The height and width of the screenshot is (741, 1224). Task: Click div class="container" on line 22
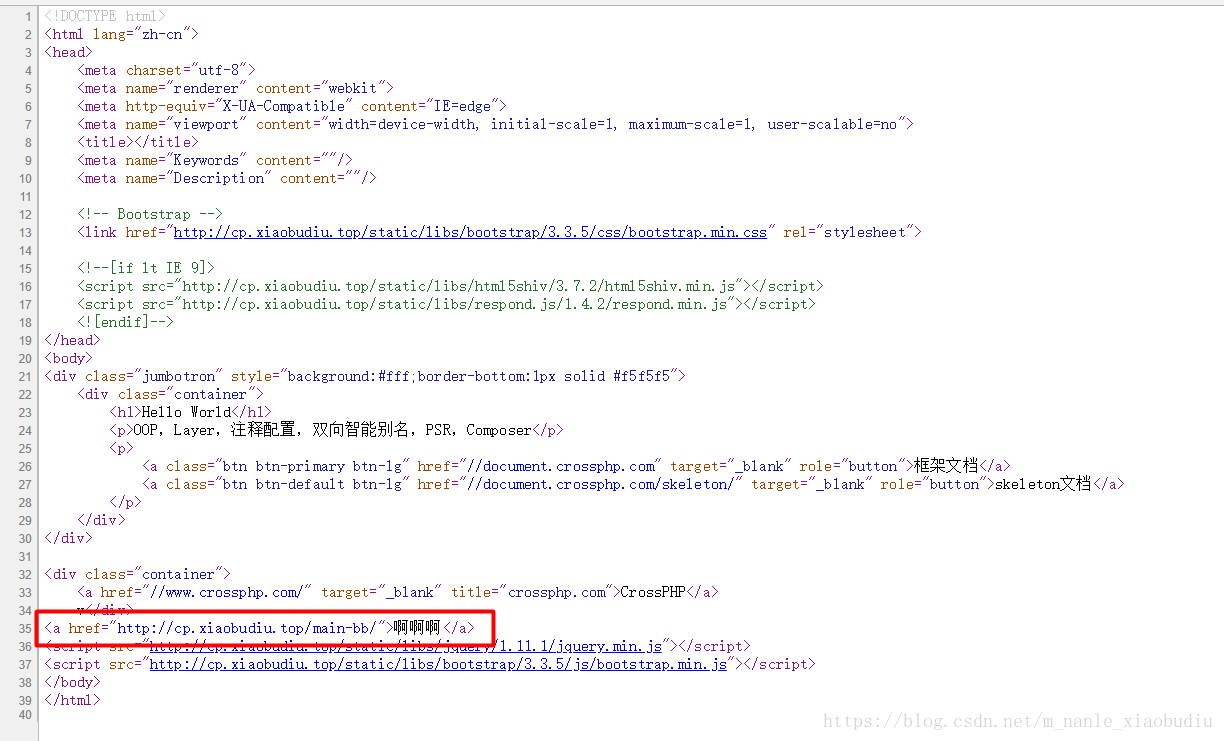coord(170,394)
